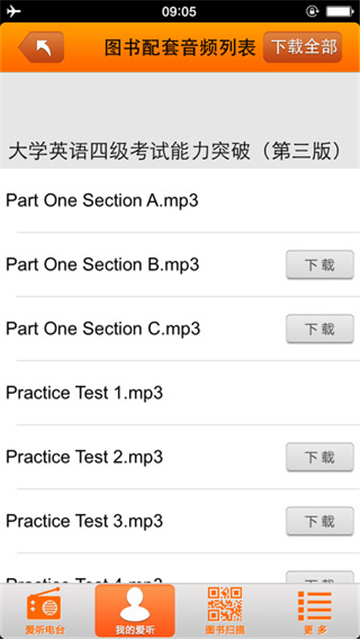Select Part One Section A.mp3 row
Image resolution: width=360 pixels, height=639 pixels.
[180, 201]
